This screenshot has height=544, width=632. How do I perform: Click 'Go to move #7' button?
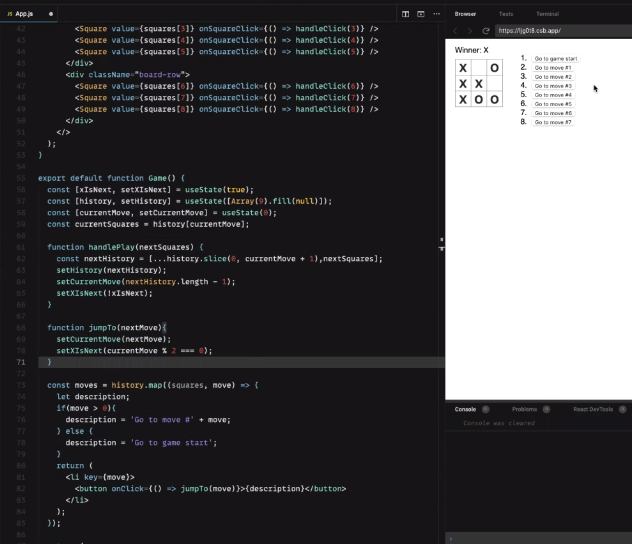(x=553, y=122)
